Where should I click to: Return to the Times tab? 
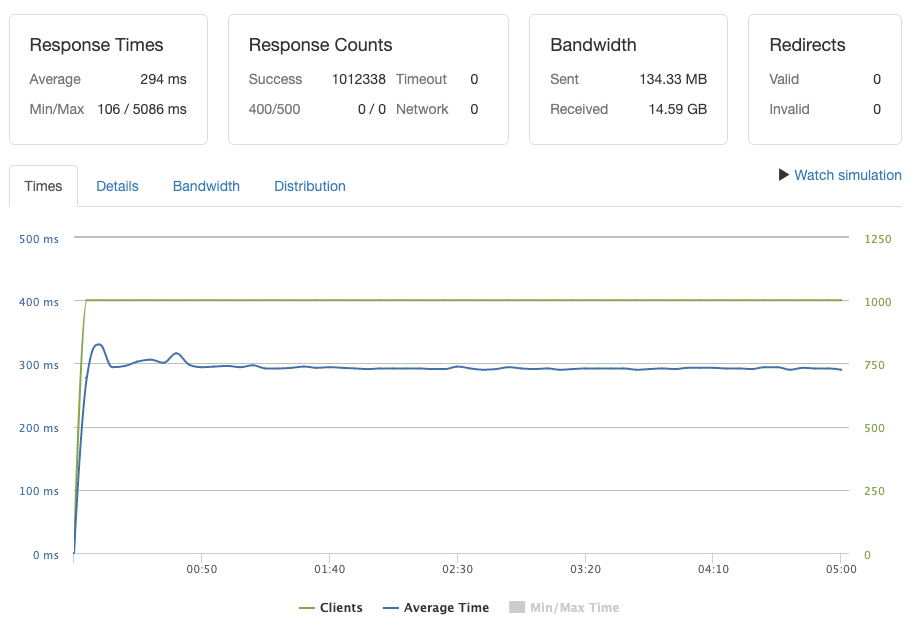(x=43, y=186)
